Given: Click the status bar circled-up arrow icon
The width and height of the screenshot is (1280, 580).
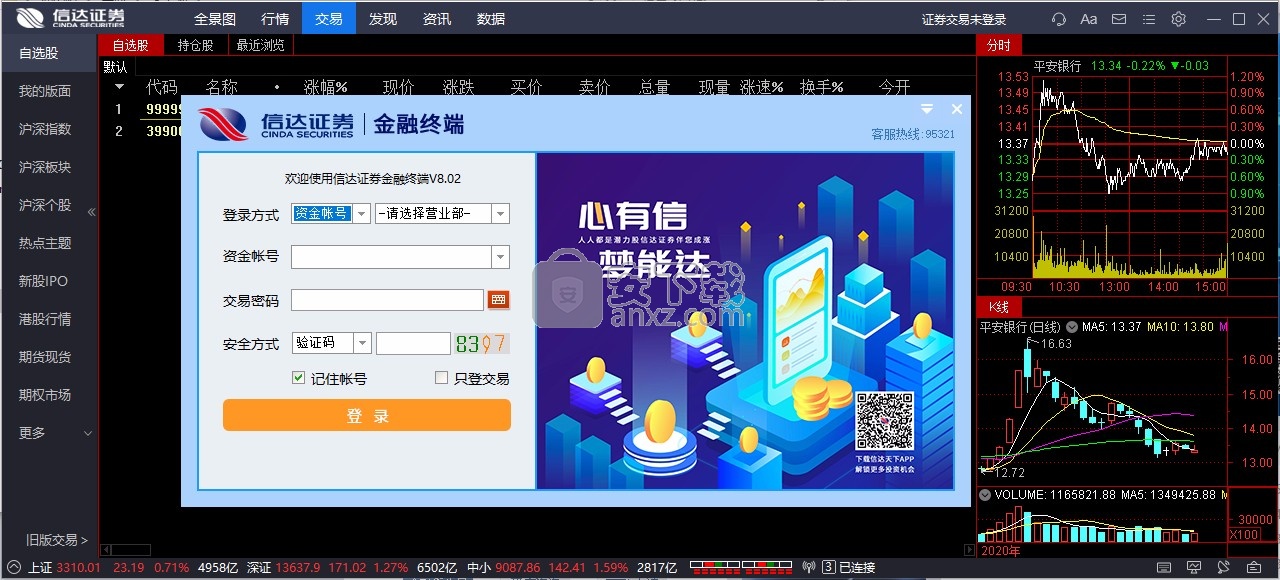Looking at the screenshot, I should pos(14,568).
